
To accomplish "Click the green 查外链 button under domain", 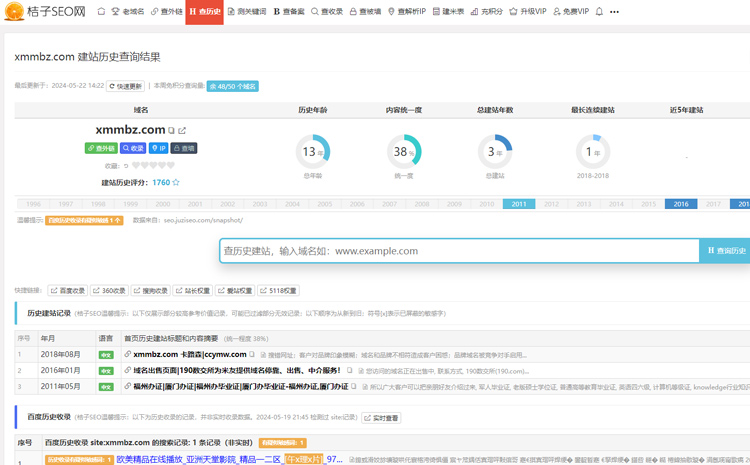I will coord(101,148).
